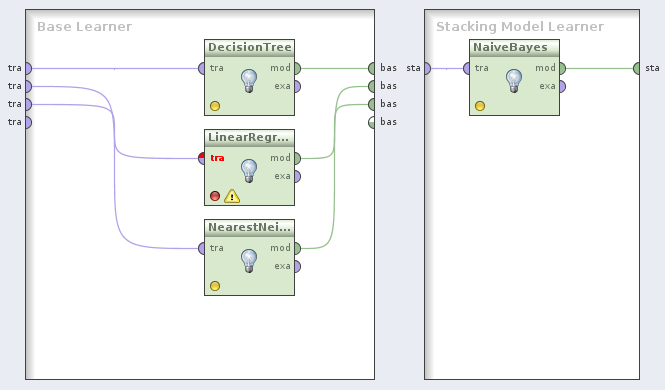665x390 pixels.
Task: Click the red status indicator on LinearRegression
Action: pos(215,196)
